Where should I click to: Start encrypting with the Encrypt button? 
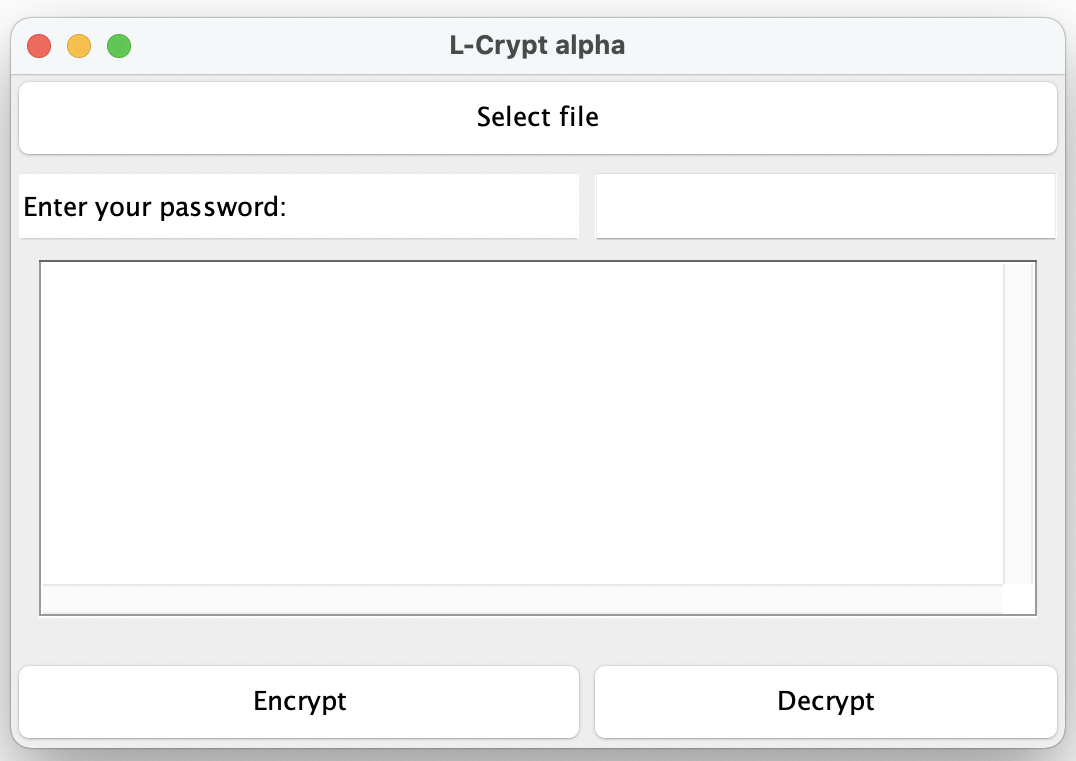[299, 701]
